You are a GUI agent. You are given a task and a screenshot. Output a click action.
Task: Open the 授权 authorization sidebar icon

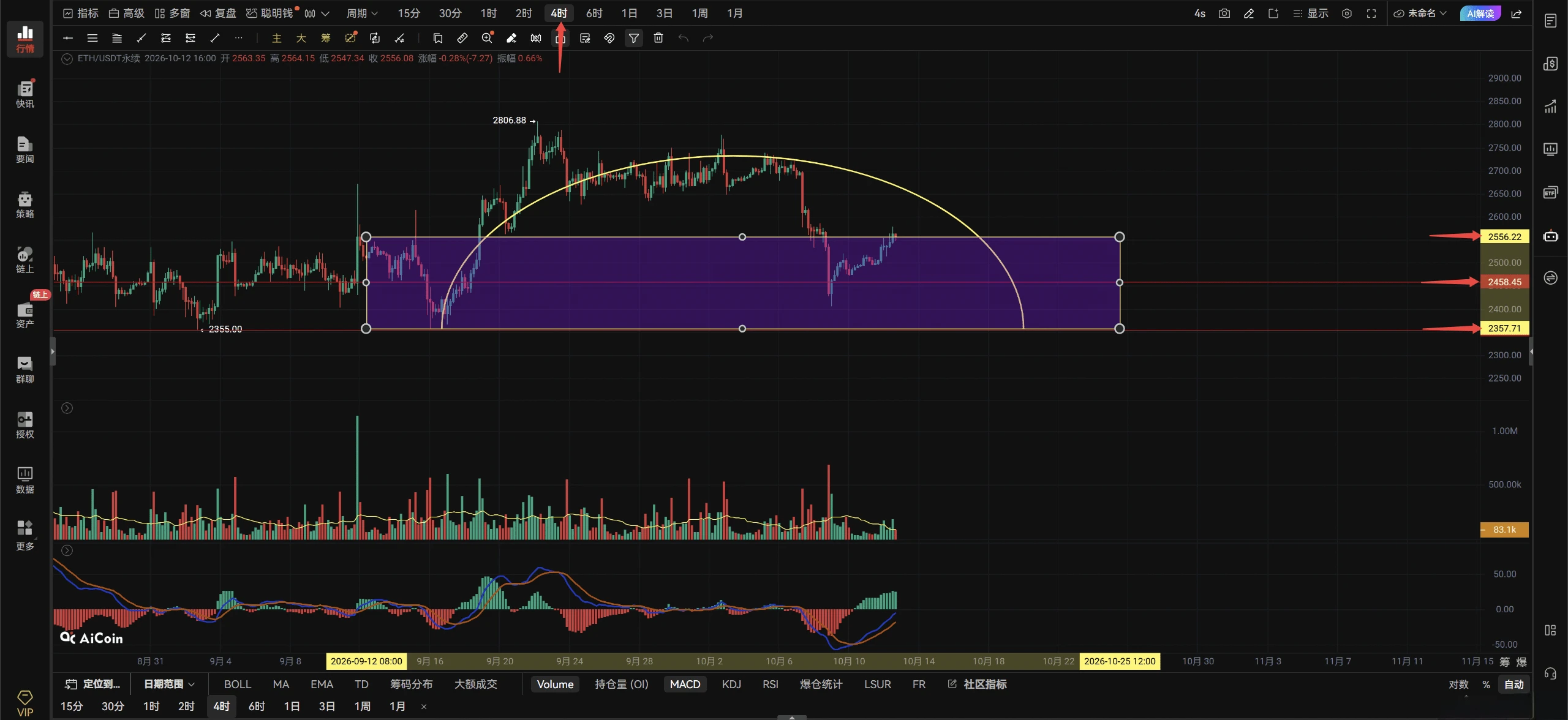tap(25, 424)
